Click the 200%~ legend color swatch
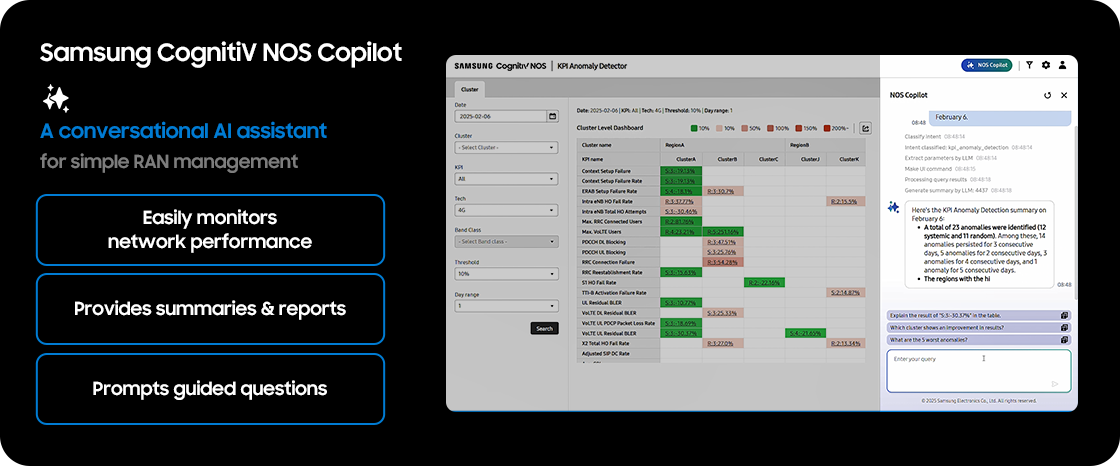This screenshot has height=466, width=1120. pos(827,129)
